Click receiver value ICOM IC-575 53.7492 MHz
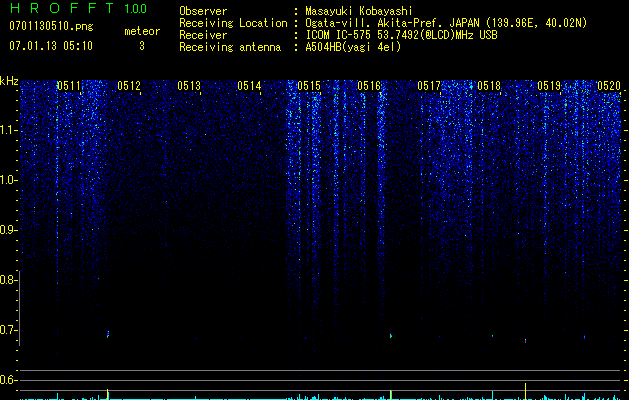Image resolution: width=629 pixels, height=400 pixels. 401,35
